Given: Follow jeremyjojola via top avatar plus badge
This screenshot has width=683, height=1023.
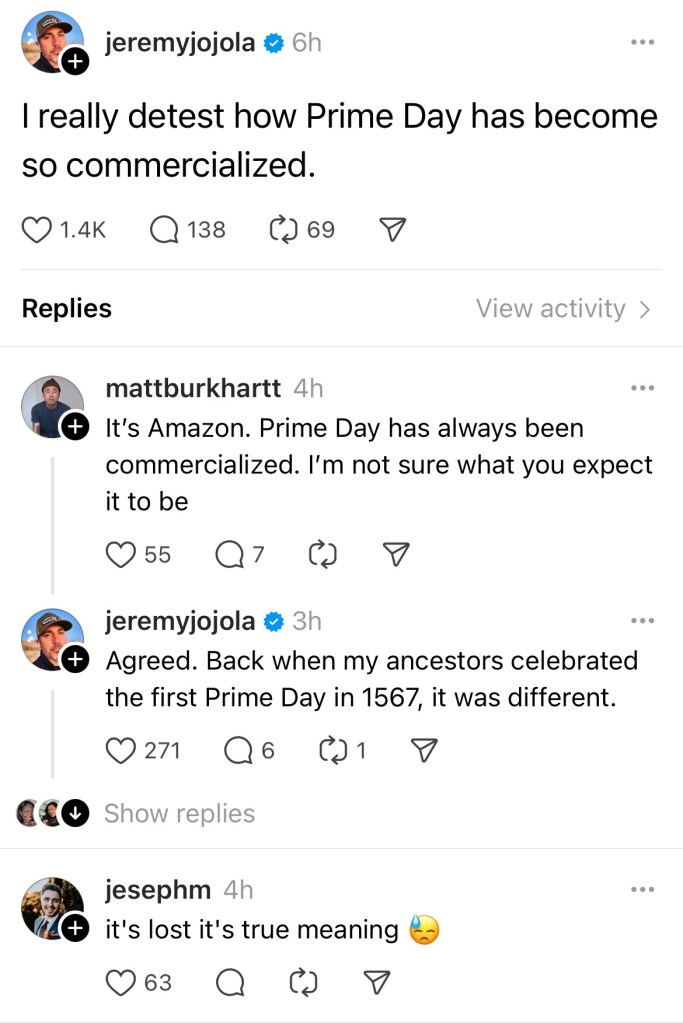Looking at the screenshot, I should coord(76,63).
